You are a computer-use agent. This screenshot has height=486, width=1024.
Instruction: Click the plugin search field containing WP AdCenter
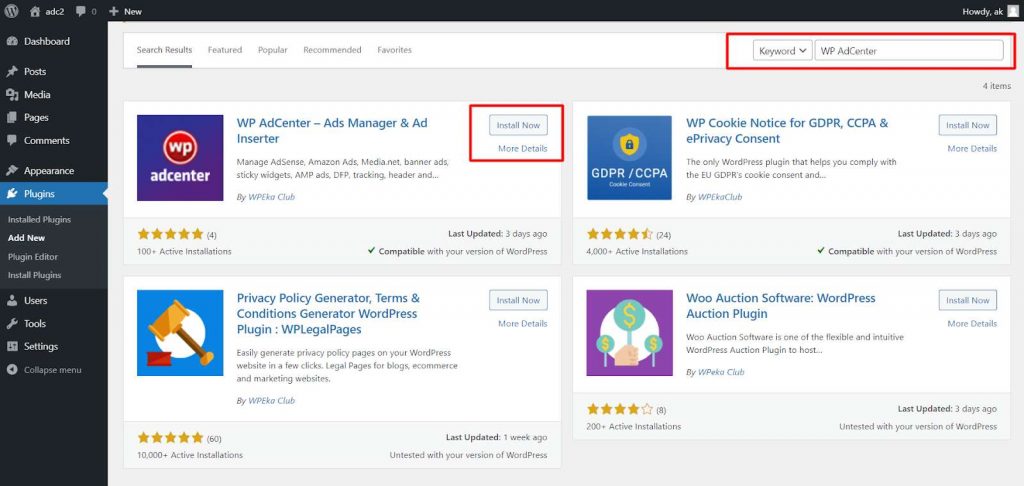point(908,50)
